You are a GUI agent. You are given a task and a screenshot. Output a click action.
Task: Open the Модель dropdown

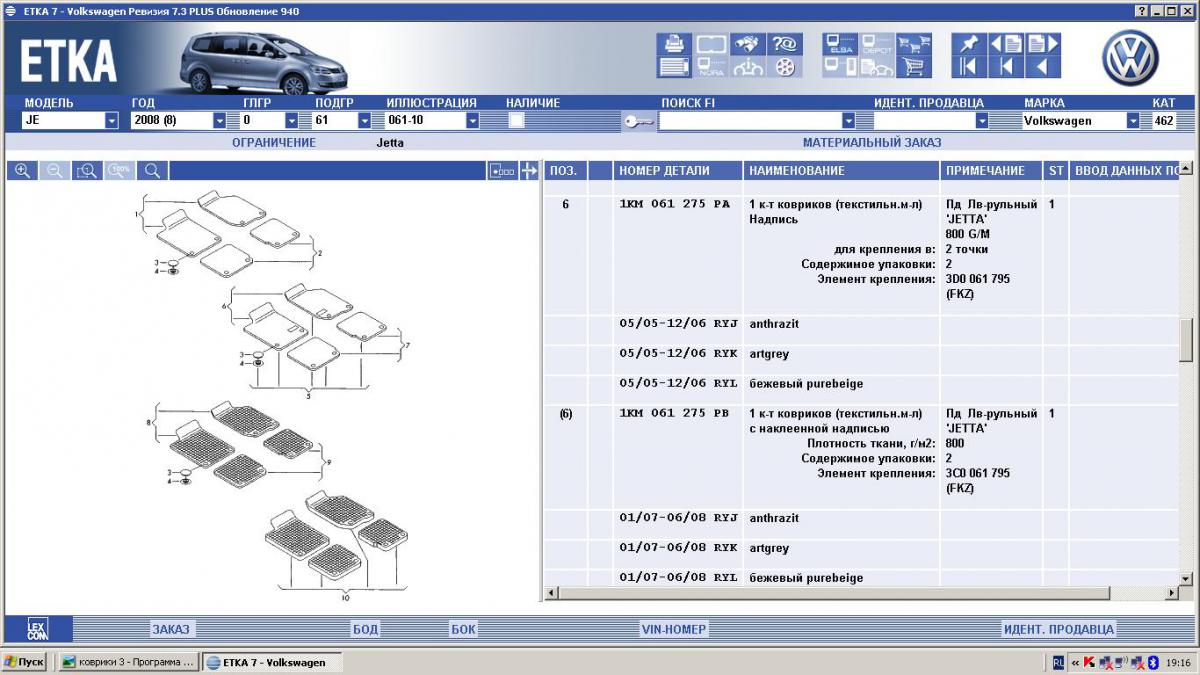point(111,121)
